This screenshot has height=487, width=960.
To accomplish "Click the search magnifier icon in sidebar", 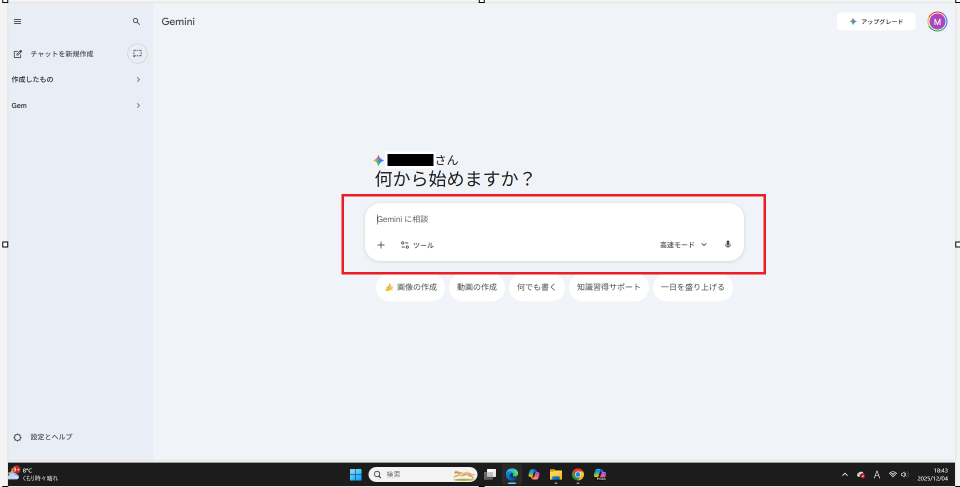I will coord(137,21).
